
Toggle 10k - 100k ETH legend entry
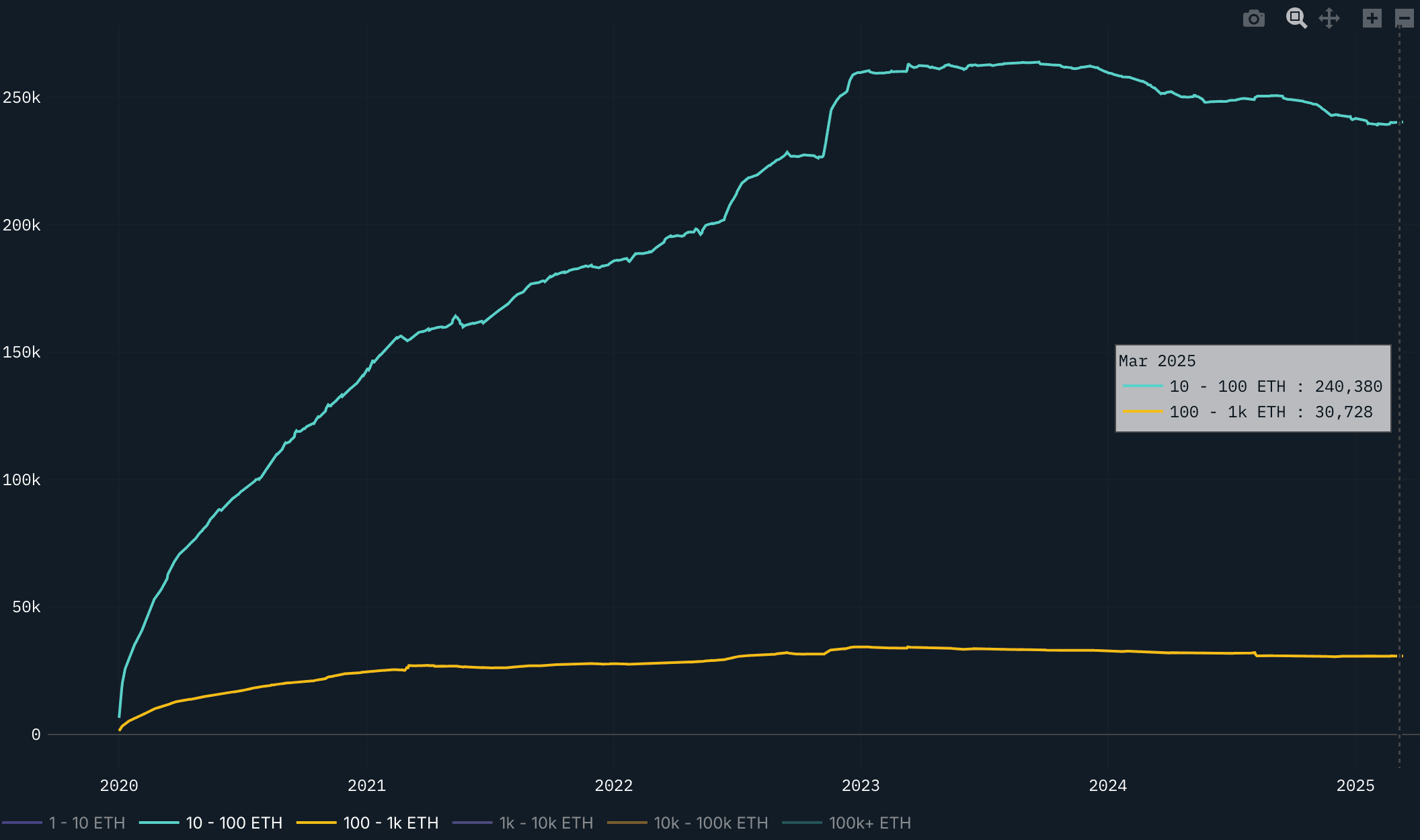point(710,823)
